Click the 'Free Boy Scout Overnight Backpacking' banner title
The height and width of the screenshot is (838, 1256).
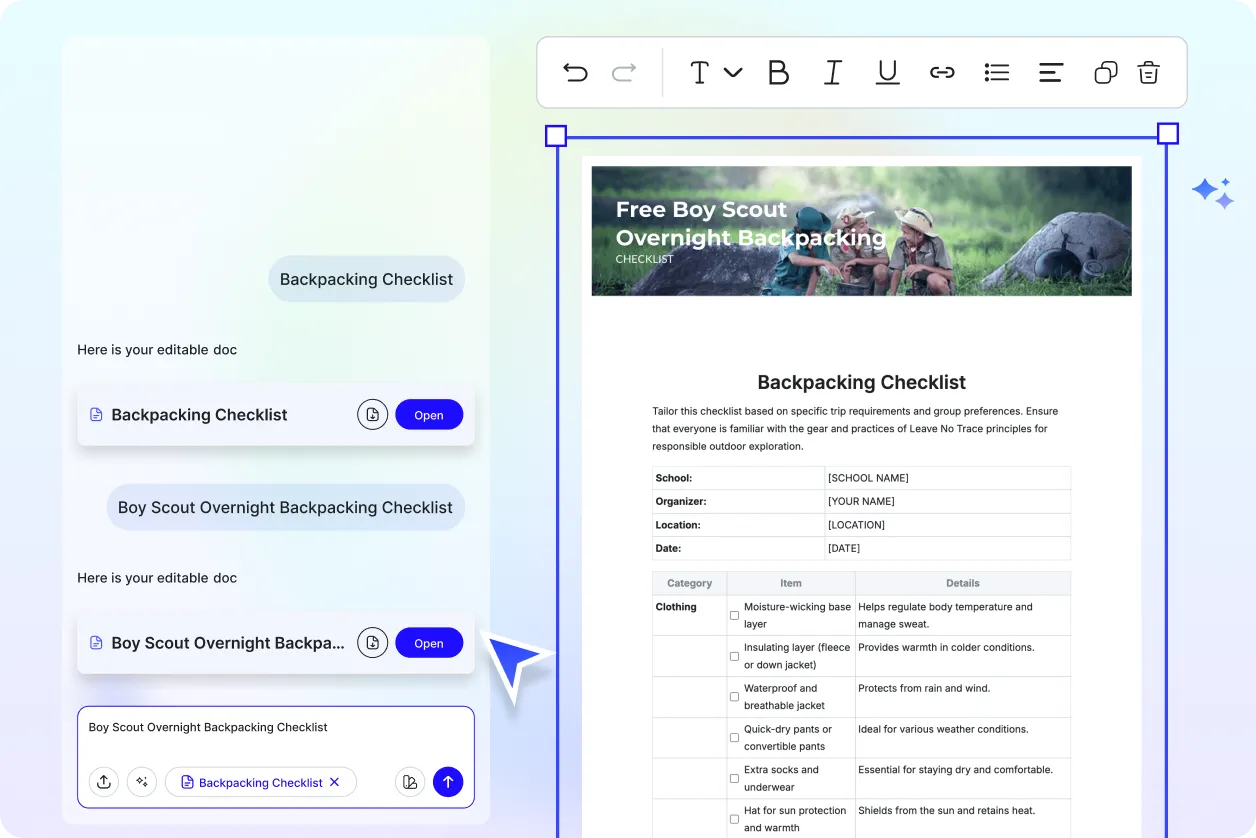click(x=751, y=224)
